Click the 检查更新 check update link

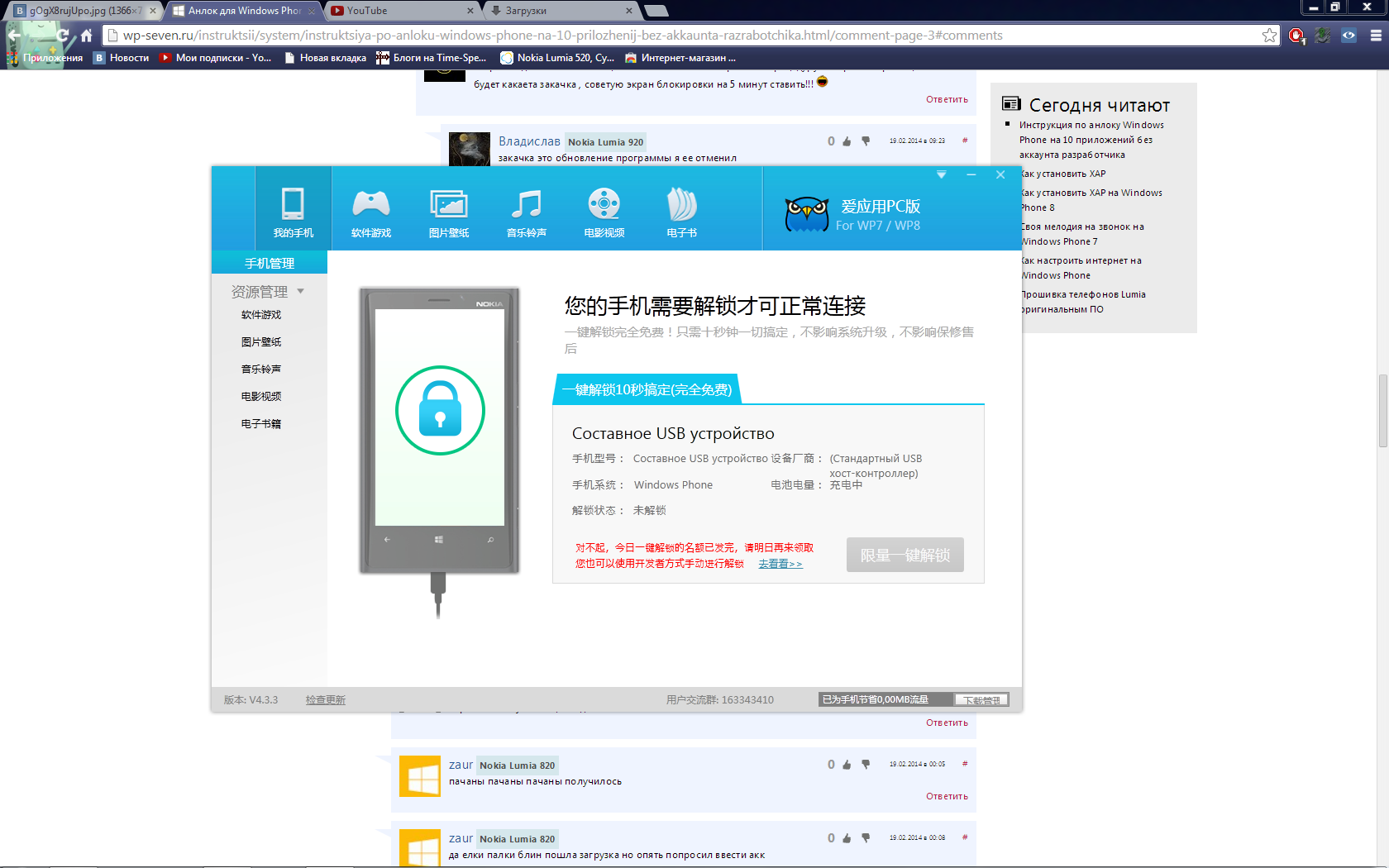click(x=326, y=700)
